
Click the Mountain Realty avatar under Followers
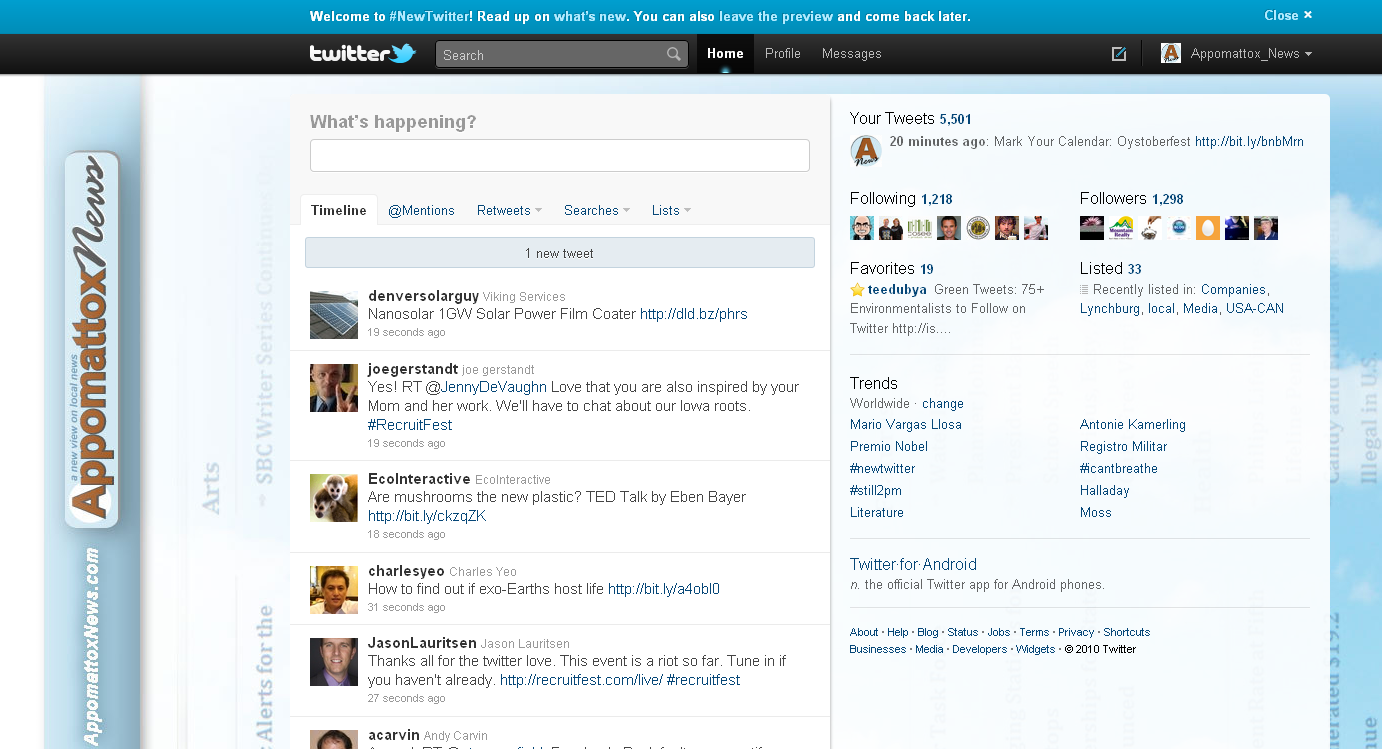tap(1121, 228)
